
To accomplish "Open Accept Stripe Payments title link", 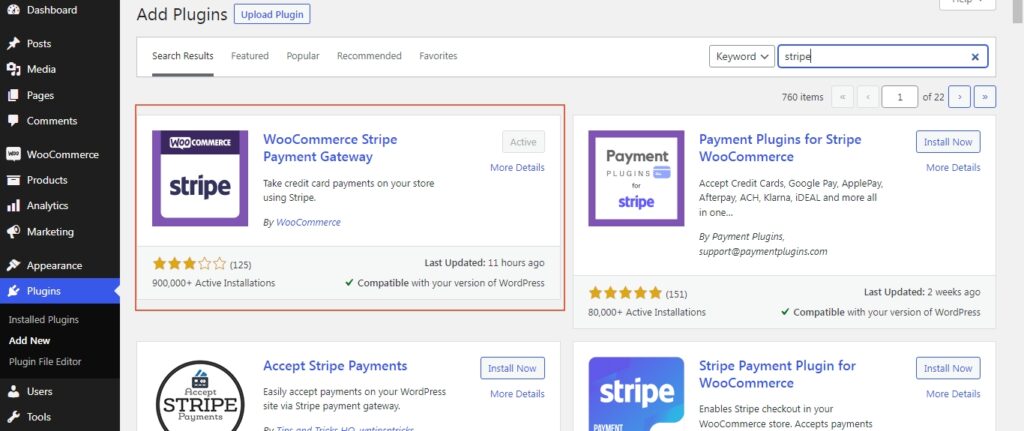I will (335, 366).
